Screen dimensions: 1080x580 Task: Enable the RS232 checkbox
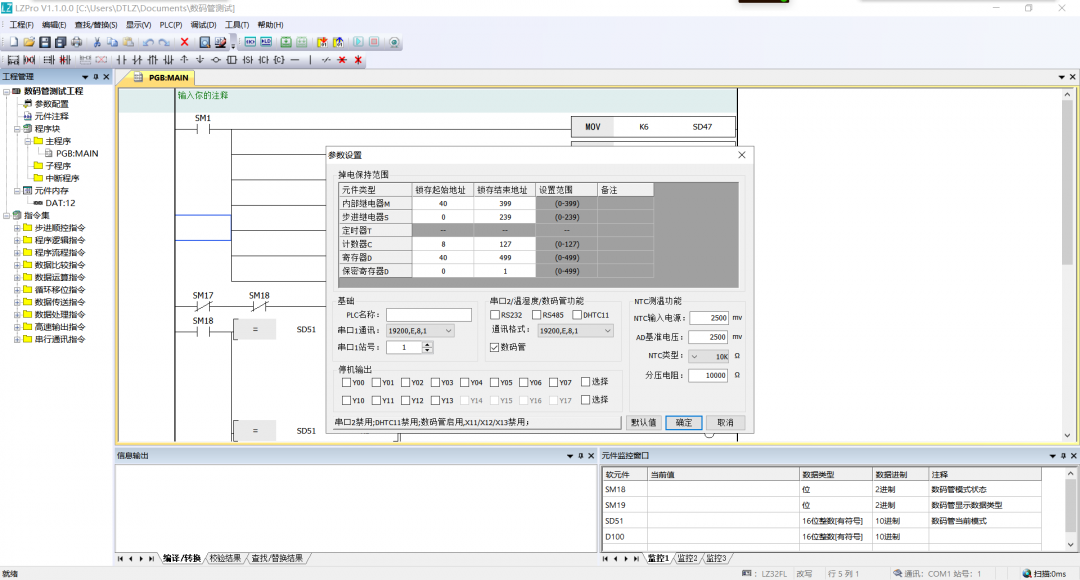(495, 314)
